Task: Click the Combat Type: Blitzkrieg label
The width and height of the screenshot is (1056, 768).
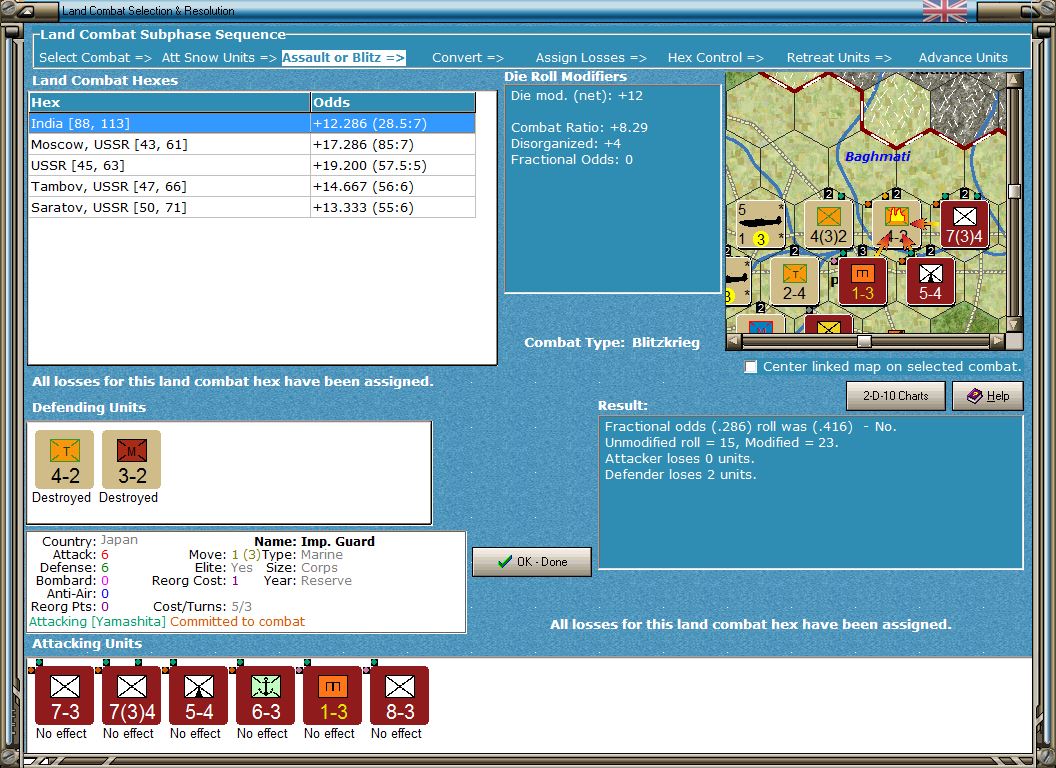Action: point(612,342)
